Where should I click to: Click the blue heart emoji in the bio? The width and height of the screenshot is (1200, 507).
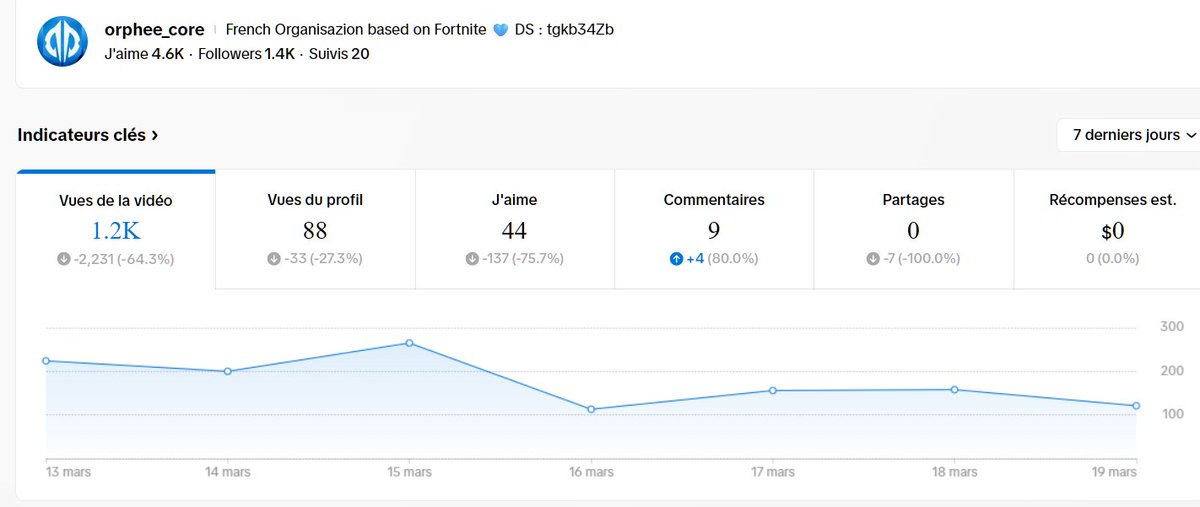point(501,30)
